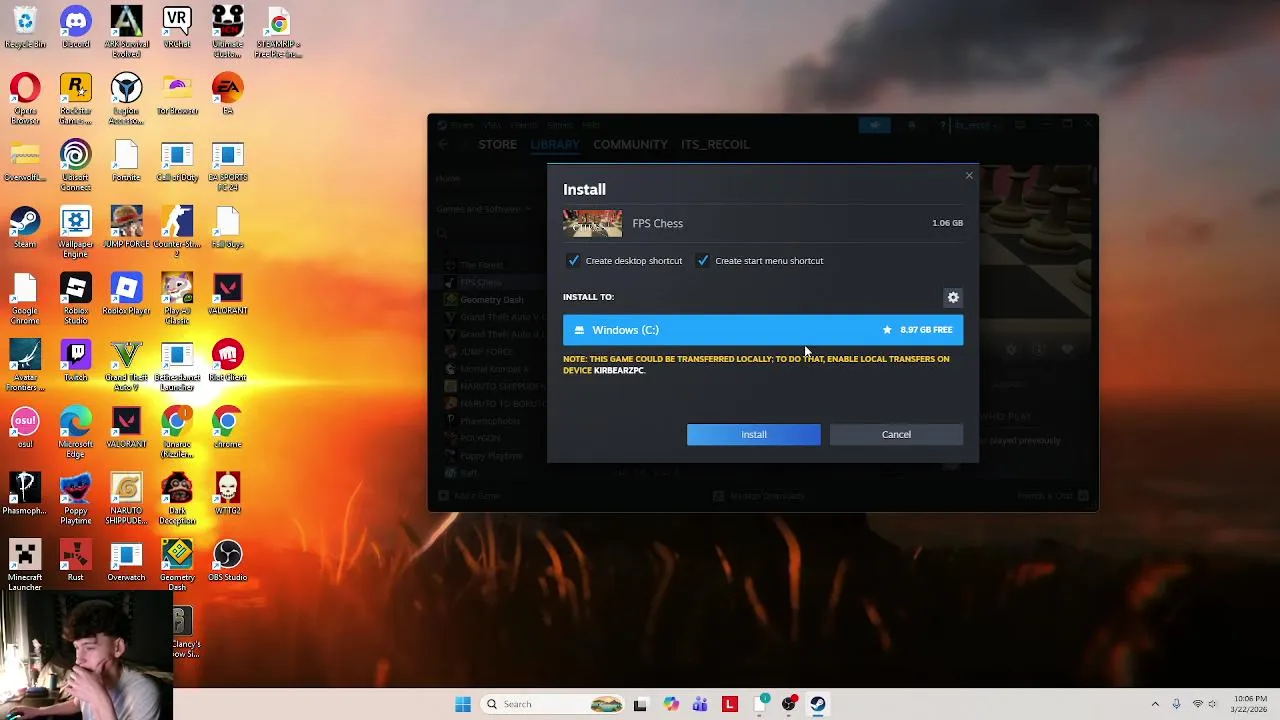Click the microphone icon in system tray
Screen dimensions: 1280x720
[1176, 704]
